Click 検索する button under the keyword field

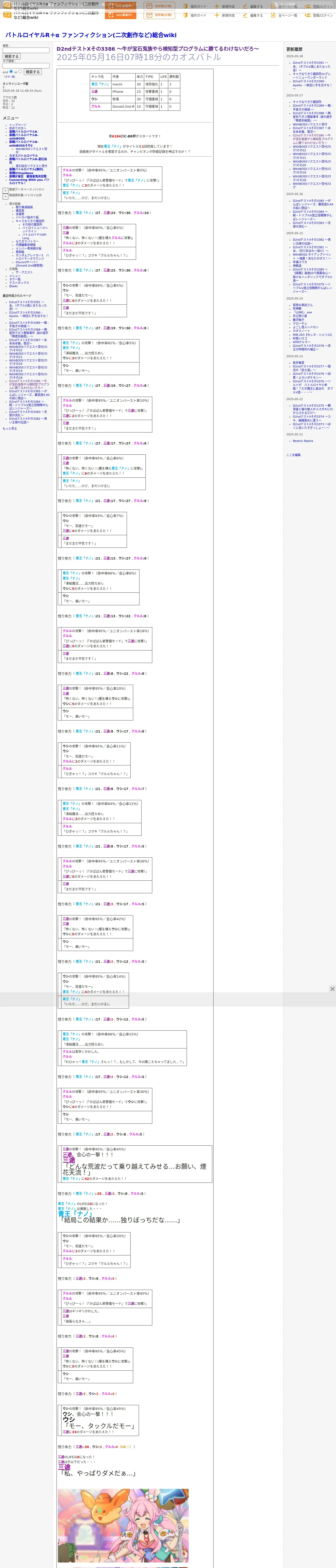(x=12, y=57)
